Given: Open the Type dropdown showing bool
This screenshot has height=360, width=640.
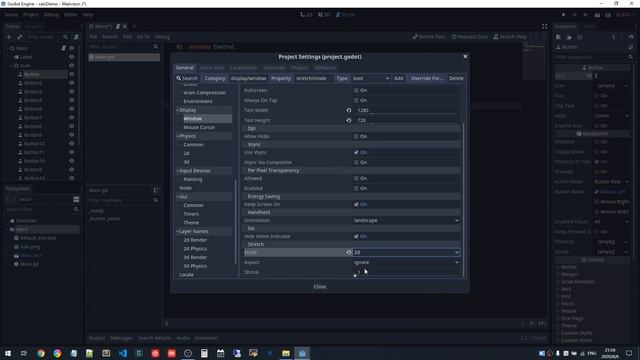Looking at the screenshot, I should 371,78.
